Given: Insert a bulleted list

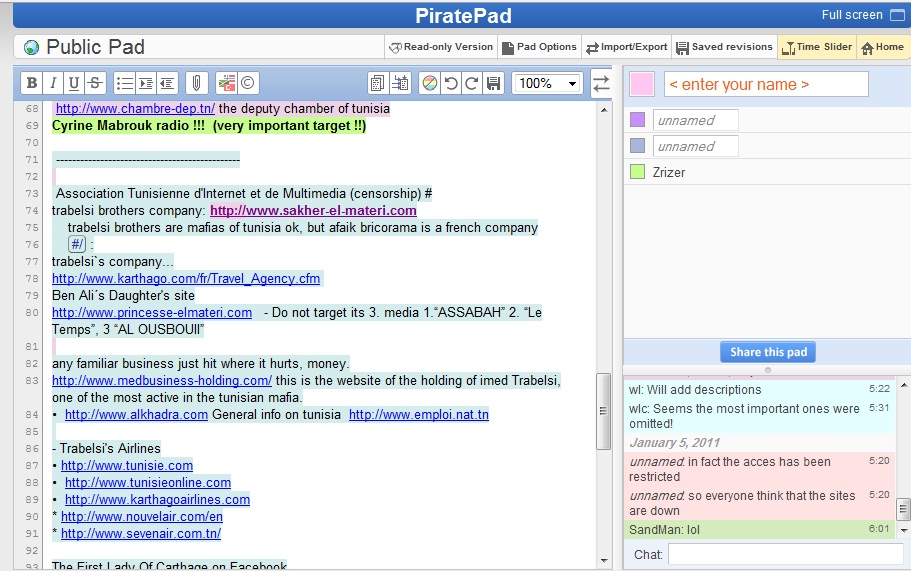Looking at the screenshot, I should pos(125,83).
